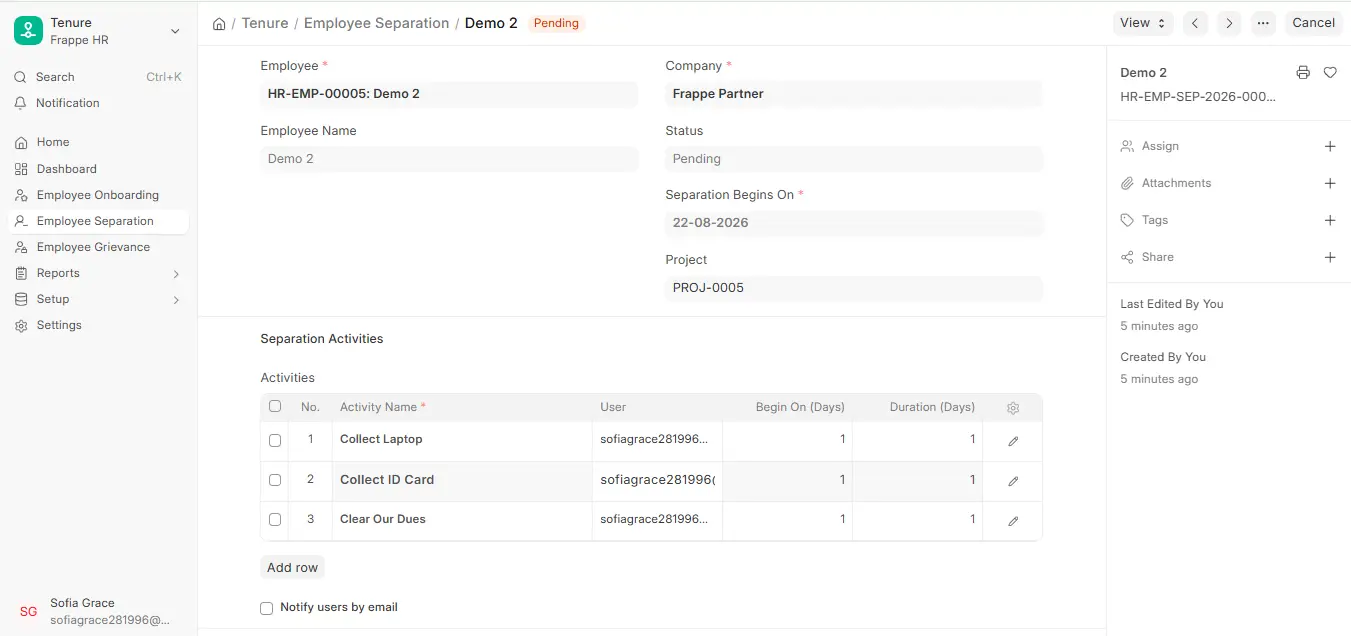1351x636 pixels.
Task: Add attachment with Attachments plus icon
Action: 1330,183
